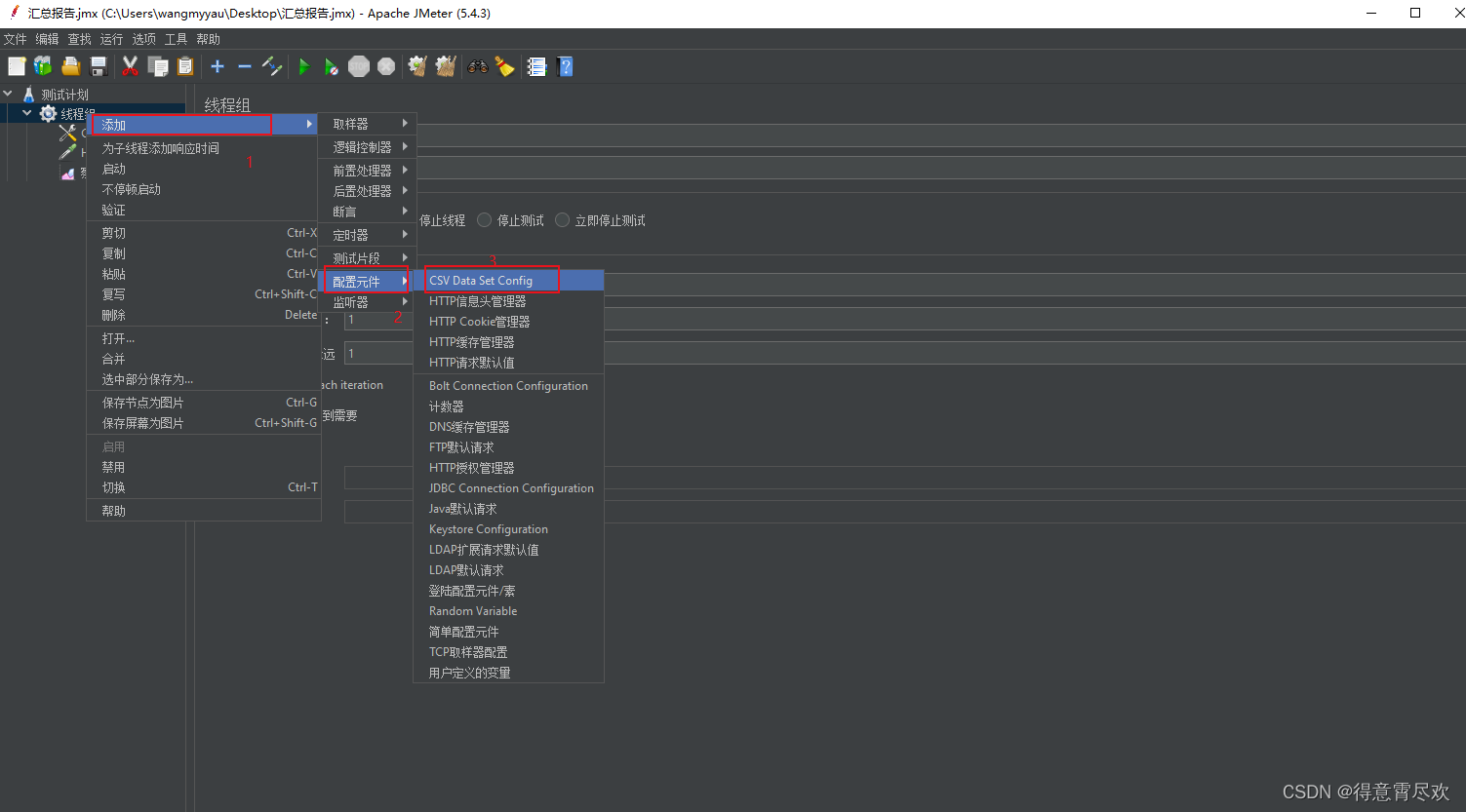The height and width of the screenshot is (812, 1466).
Task: Expand the 前置处理器 submenu
Action: coord(369,171)
